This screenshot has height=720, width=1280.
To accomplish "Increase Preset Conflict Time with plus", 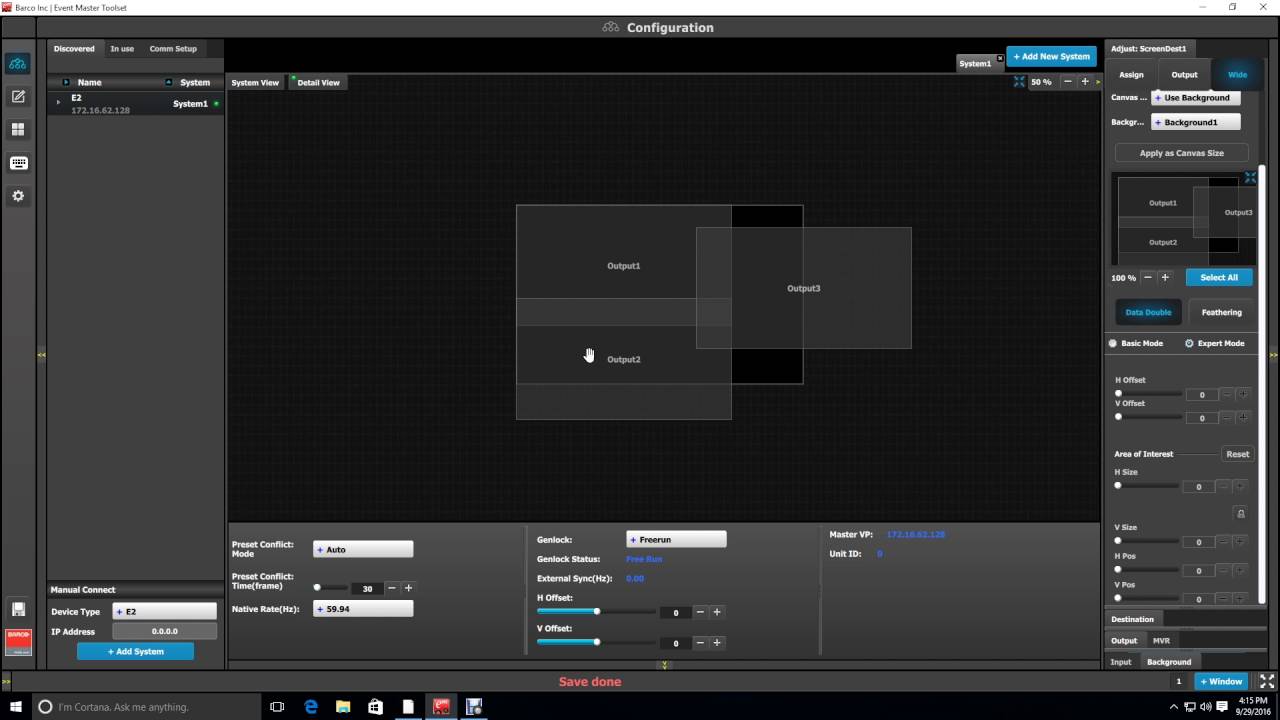I will coord(408,588).
